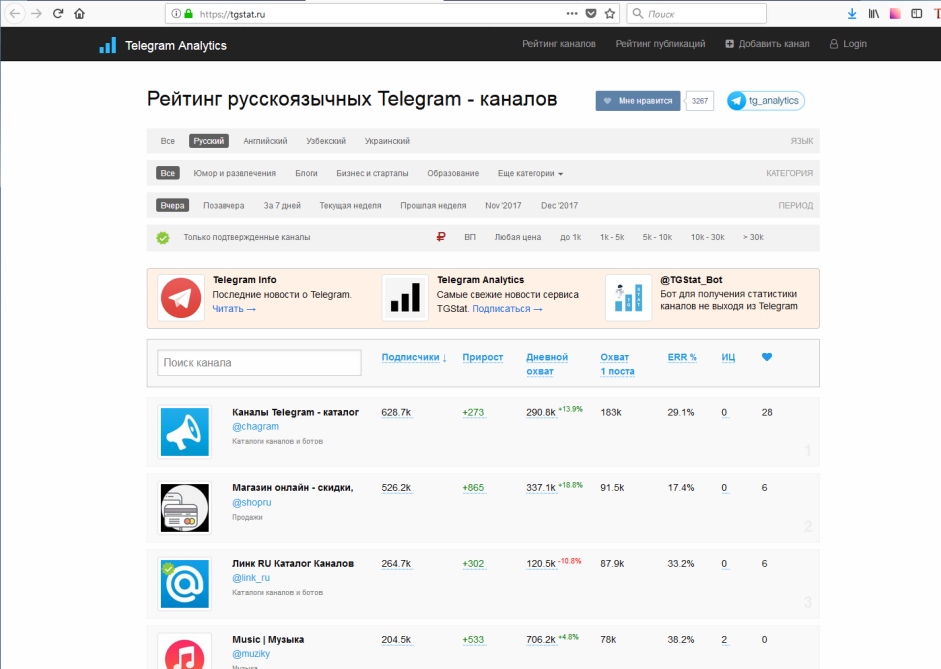Click the megaphone avatar of @chagram channel
This screenshot has width=941, height=669.
tap(184, 432)
